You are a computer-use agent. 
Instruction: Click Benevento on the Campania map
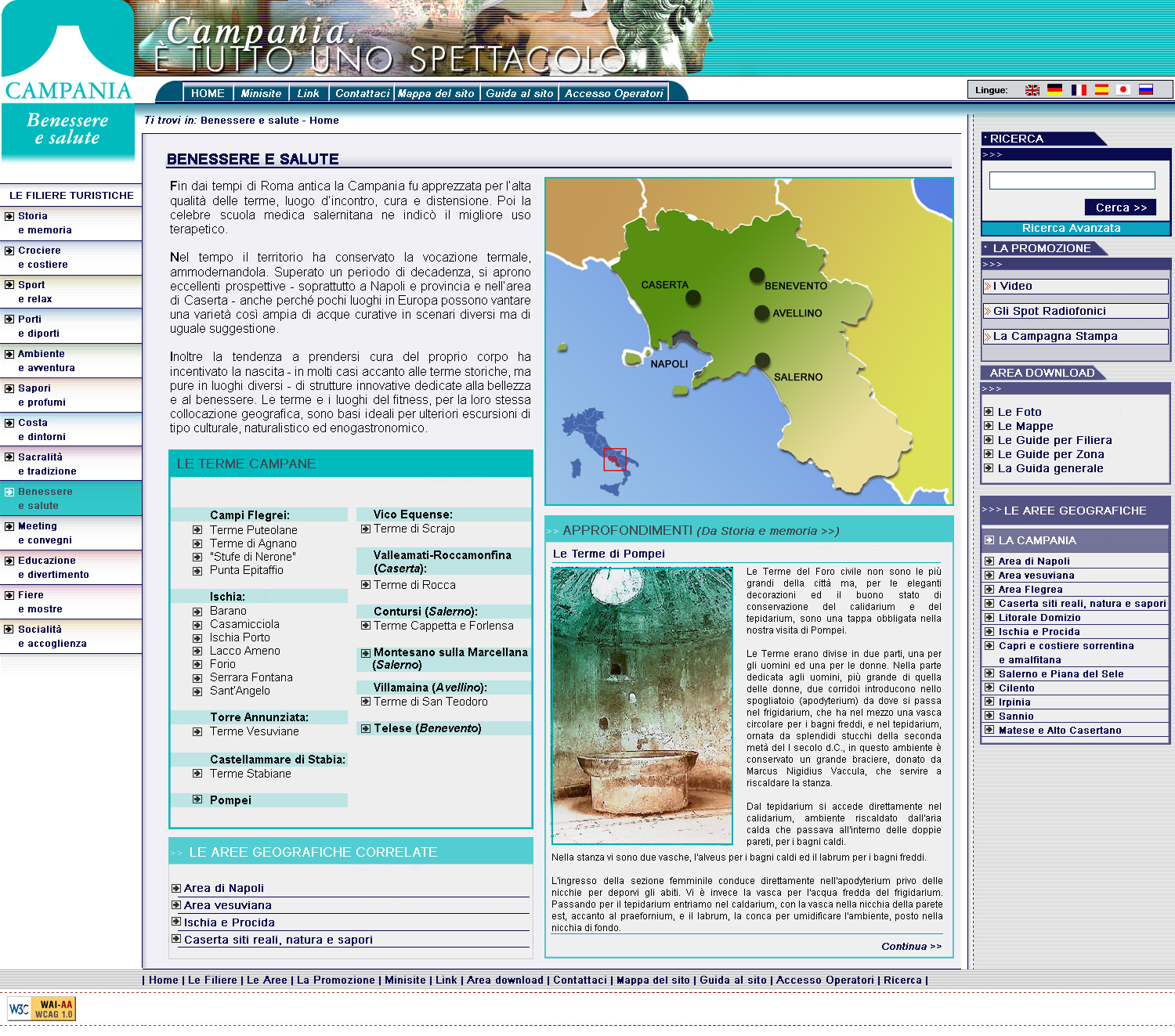coord(757,275)
